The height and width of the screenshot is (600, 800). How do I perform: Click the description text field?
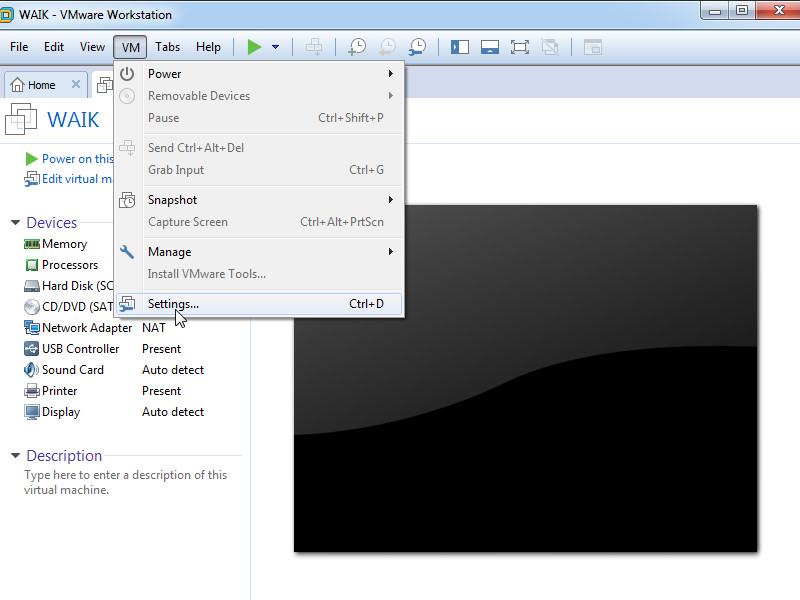point(126,482)
